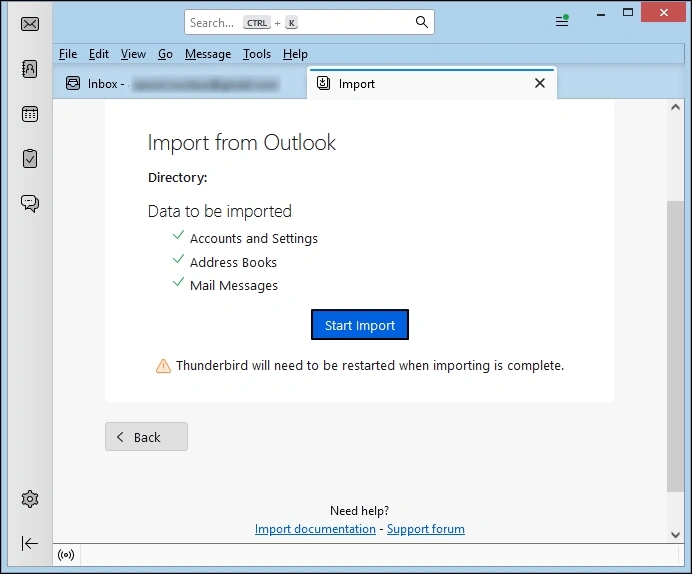This screenshot has width=692, height=574.
Task: Open the Address Book icon
Action: (30, 69)
